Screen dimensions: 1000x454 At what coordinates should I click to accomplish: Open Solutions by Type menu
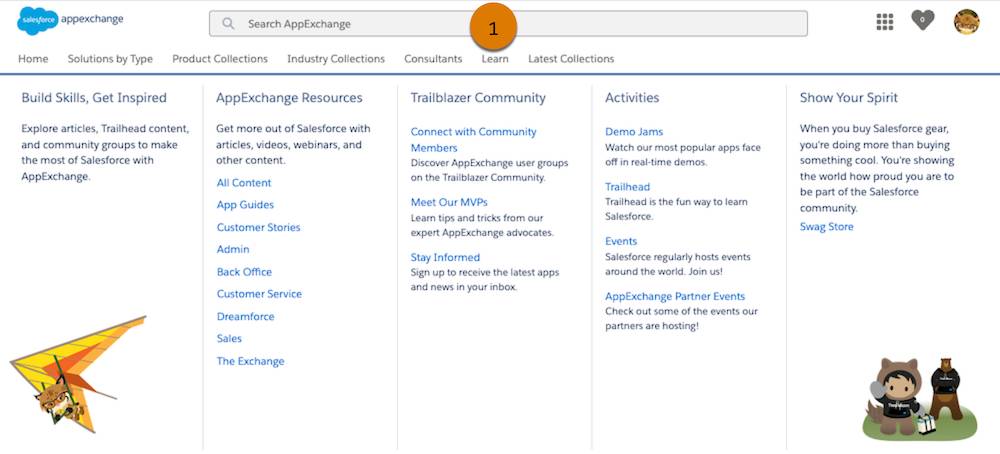[110, 59]
